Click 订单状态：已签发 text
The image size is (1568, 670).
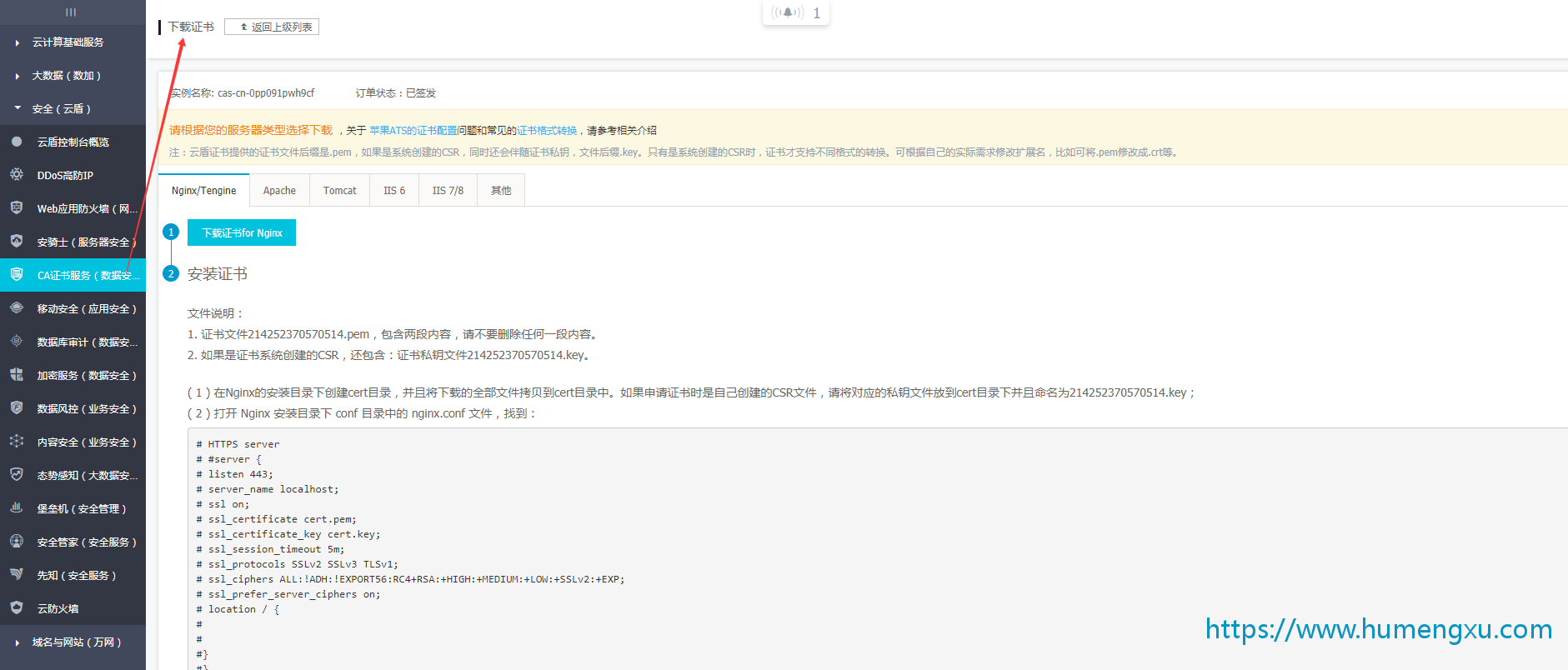point(396,93)
